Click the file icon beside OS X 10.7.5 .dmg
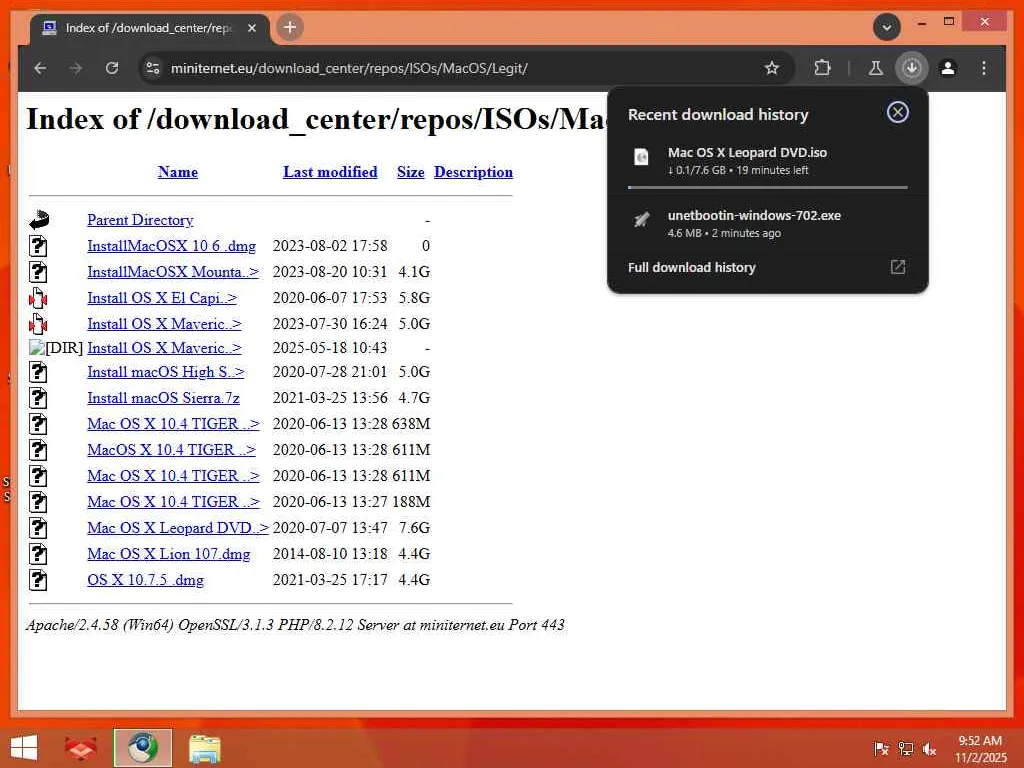Viewport: 1024px width, 768px height. [x=39, y=580]
